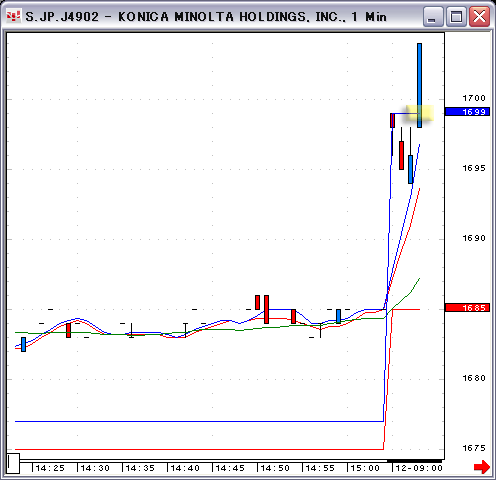Click the 1695 price axis label
Screen dimensions: 496x480
[474, 168]
